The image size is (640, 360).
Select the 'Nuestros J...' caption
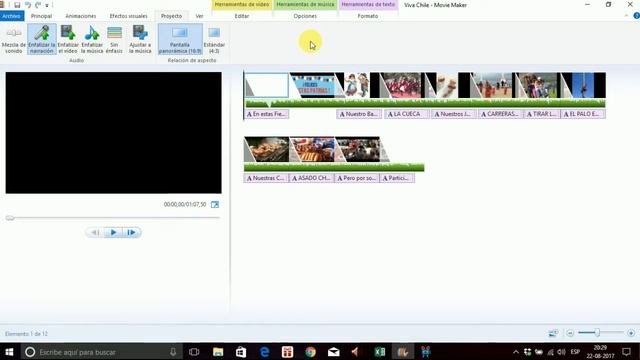click(453, 114)
